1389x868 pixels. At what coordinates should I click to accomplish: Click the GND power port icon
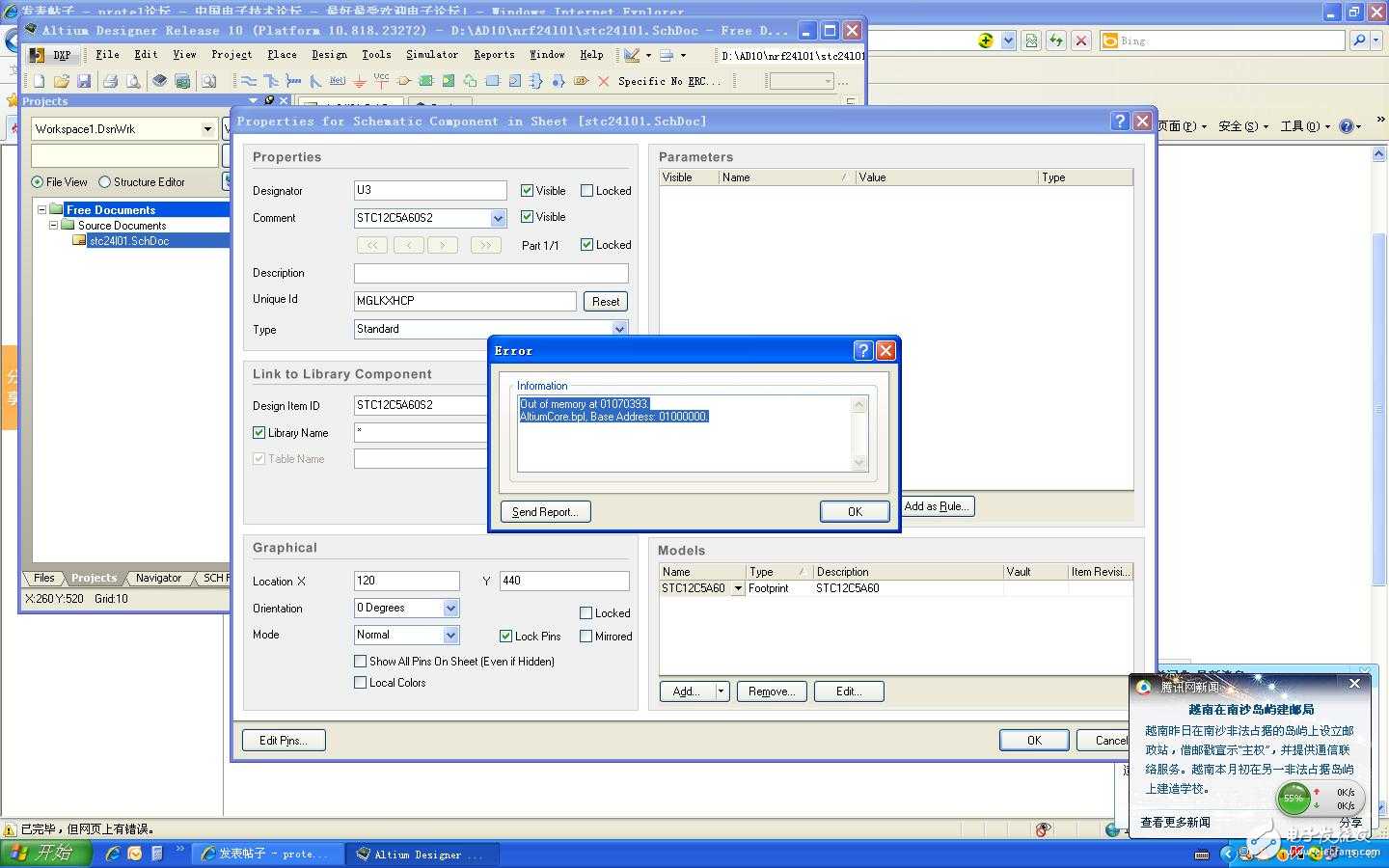(x=360, y=82)
